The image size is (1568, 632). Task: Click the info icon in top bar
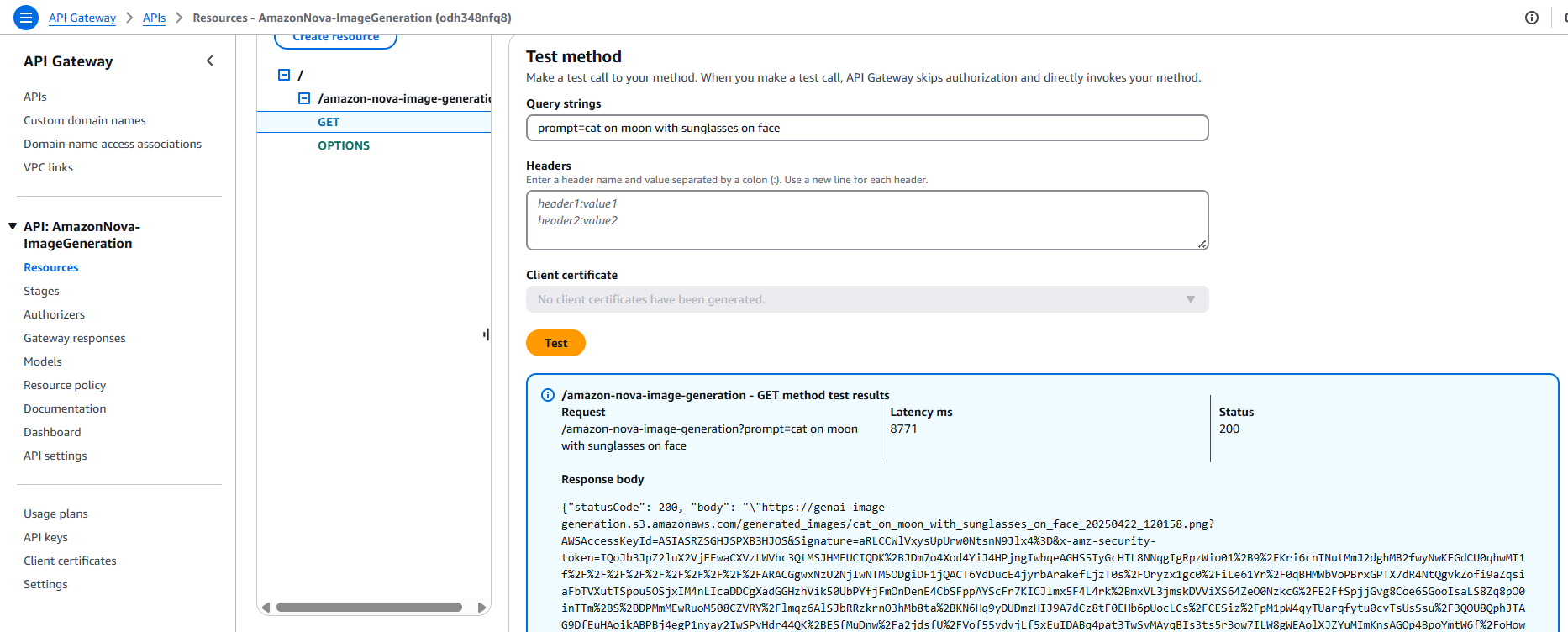tap(1532, 18)
